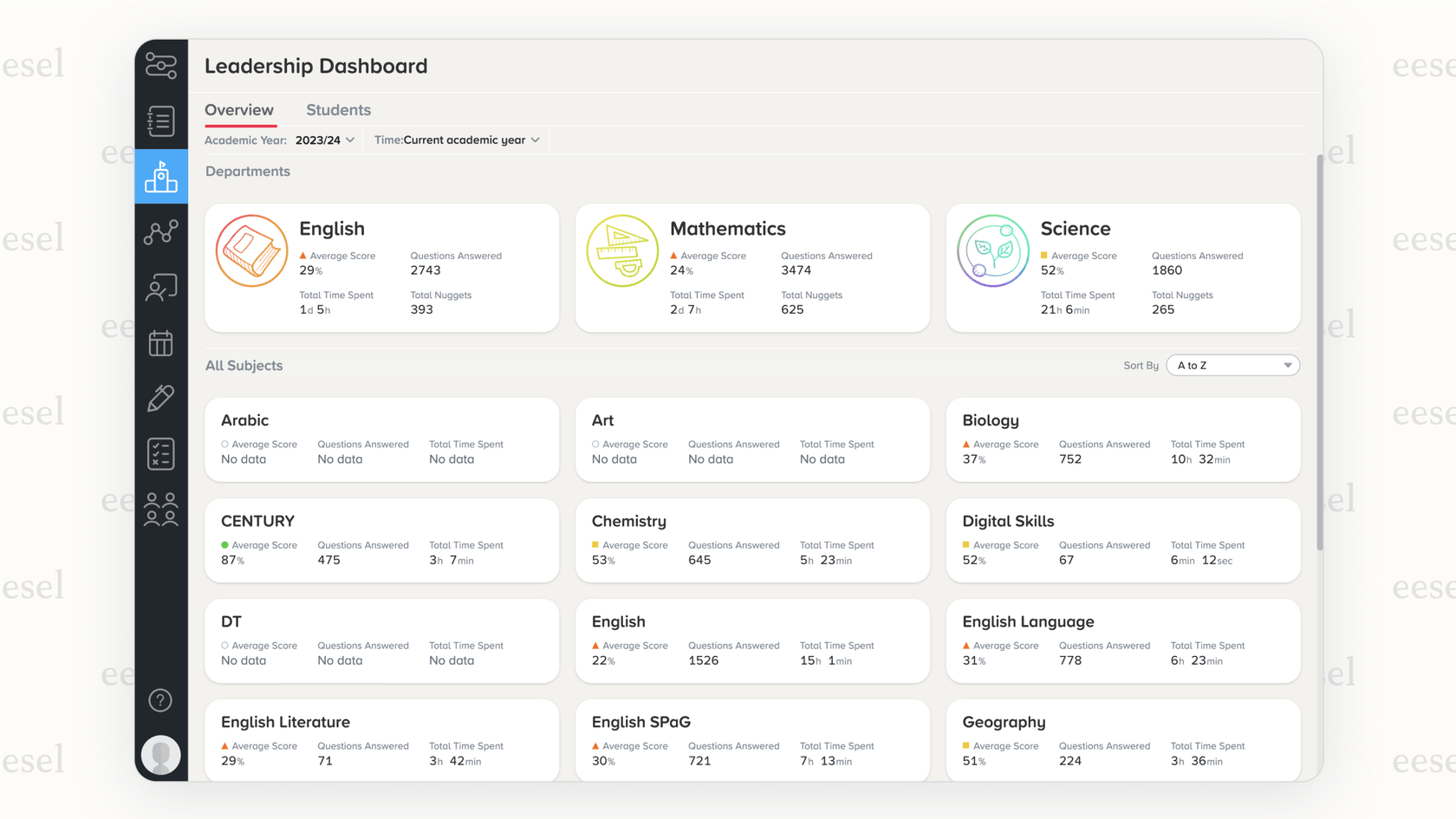Open the checklist icon in the sidebar
Image resolution: width=1456 pixels, height=819 pixels.
click(161, 454)
